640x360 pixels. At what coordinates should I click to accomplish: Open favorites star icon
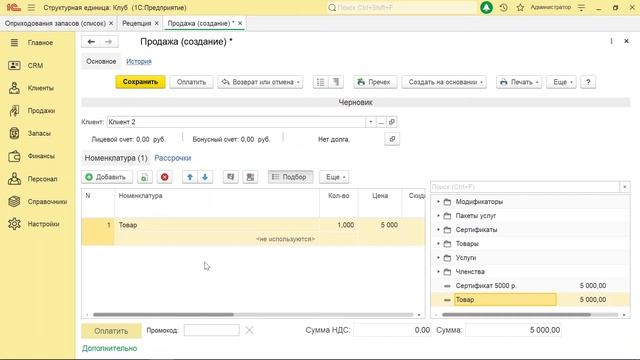[520, 7]
